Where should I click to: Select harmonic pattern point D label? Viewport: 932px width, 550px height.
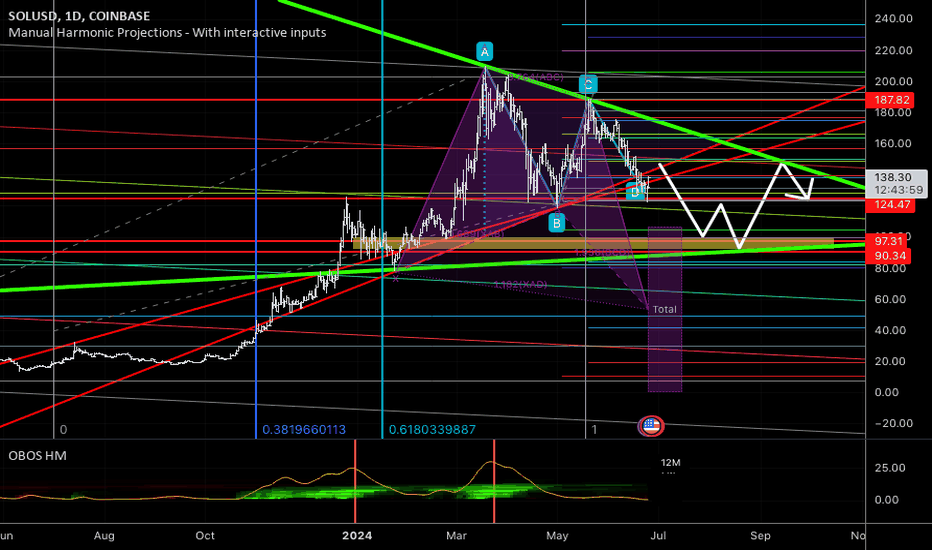point(635,192)
